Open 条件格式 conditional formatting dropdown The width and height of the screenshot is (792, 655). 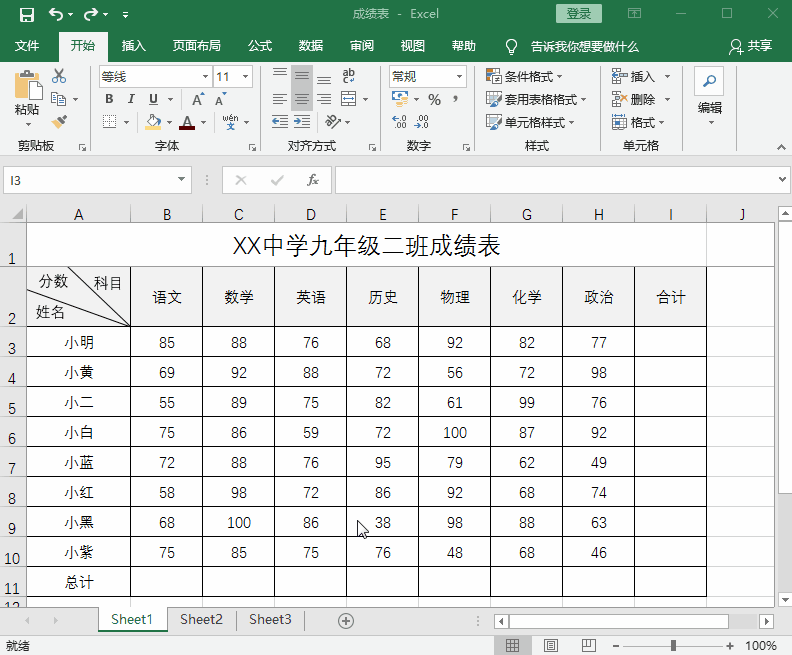[x=524, y=76]
